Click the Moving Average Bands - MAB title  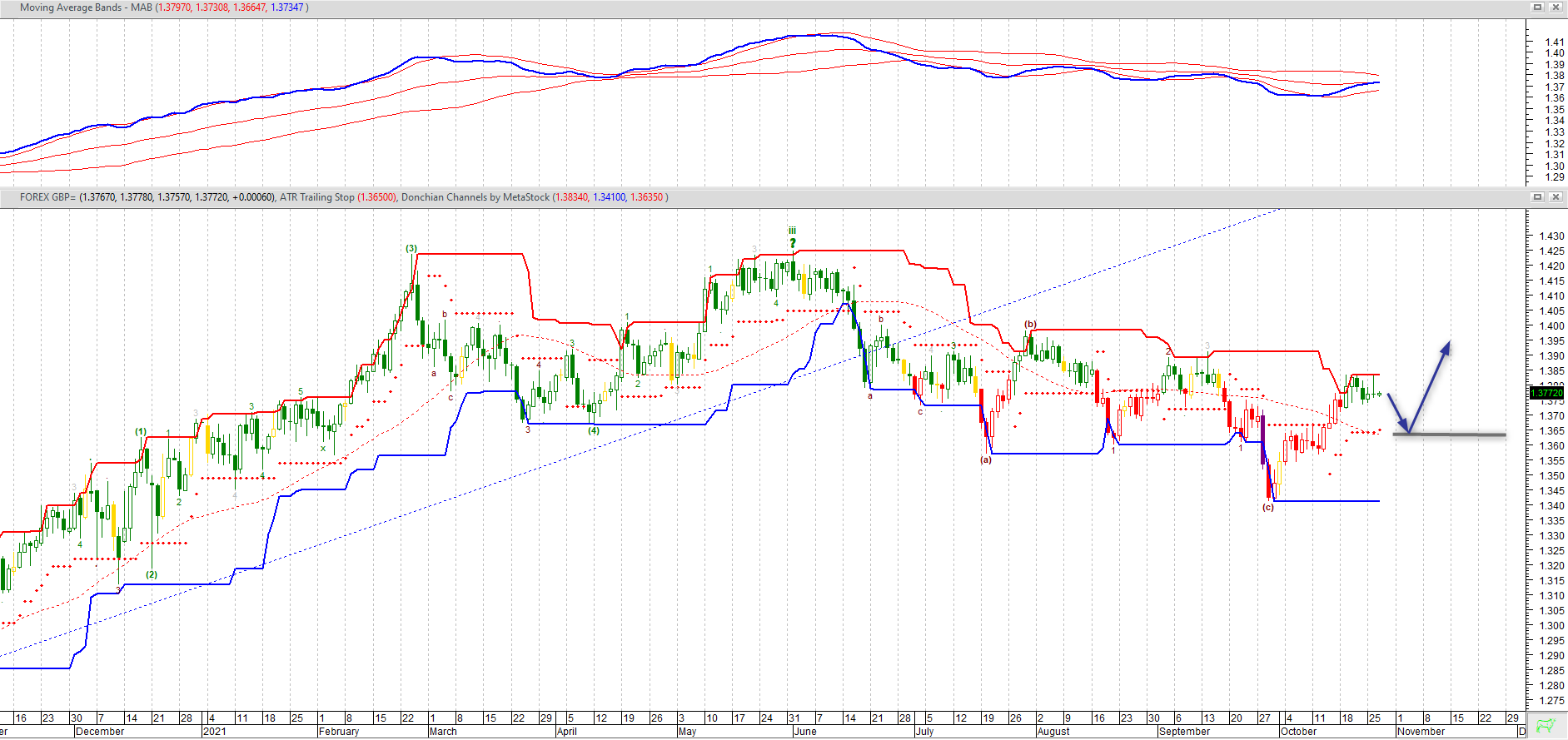tap(86, 7)
